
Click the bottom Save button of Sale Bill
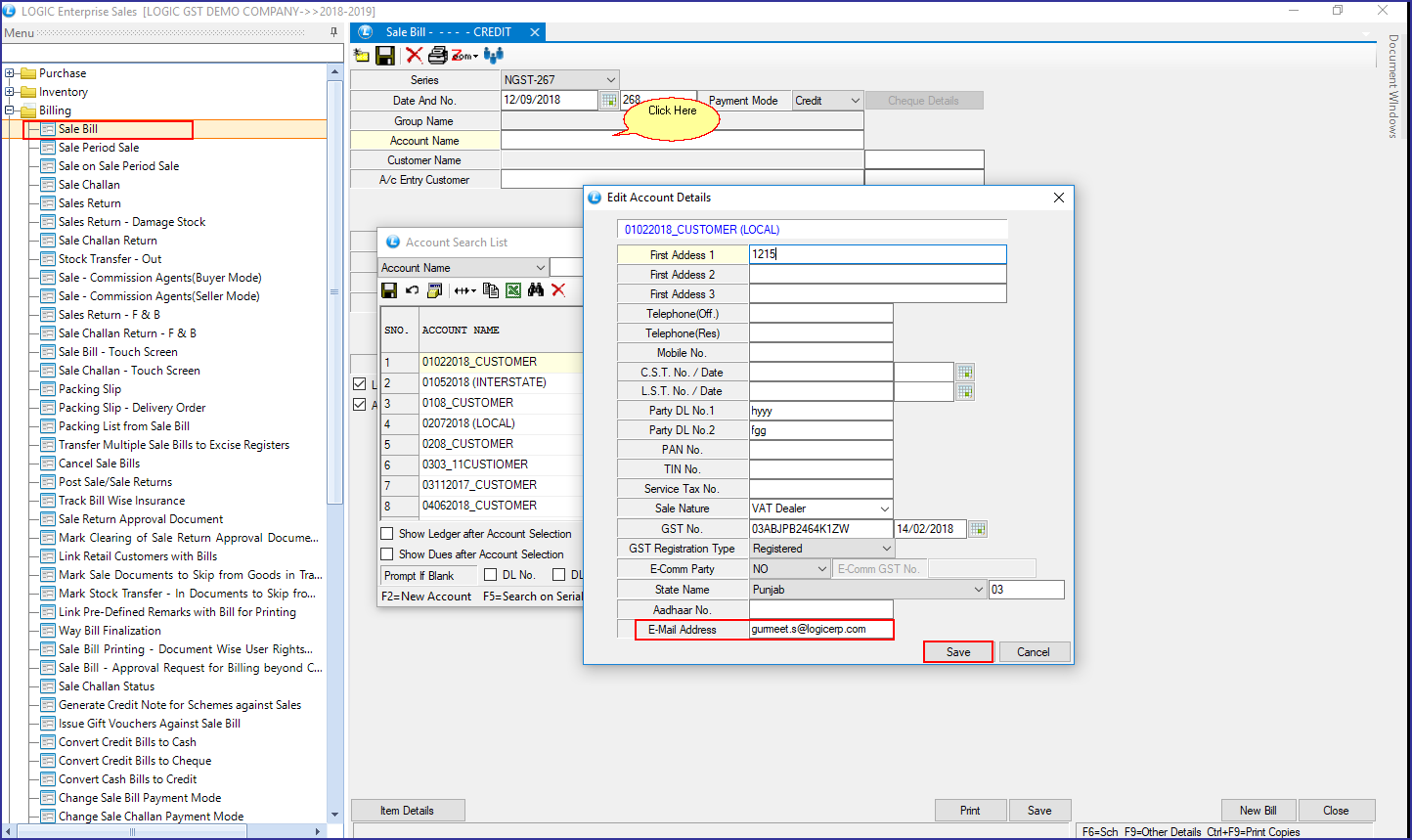(x=1039, y=811)
